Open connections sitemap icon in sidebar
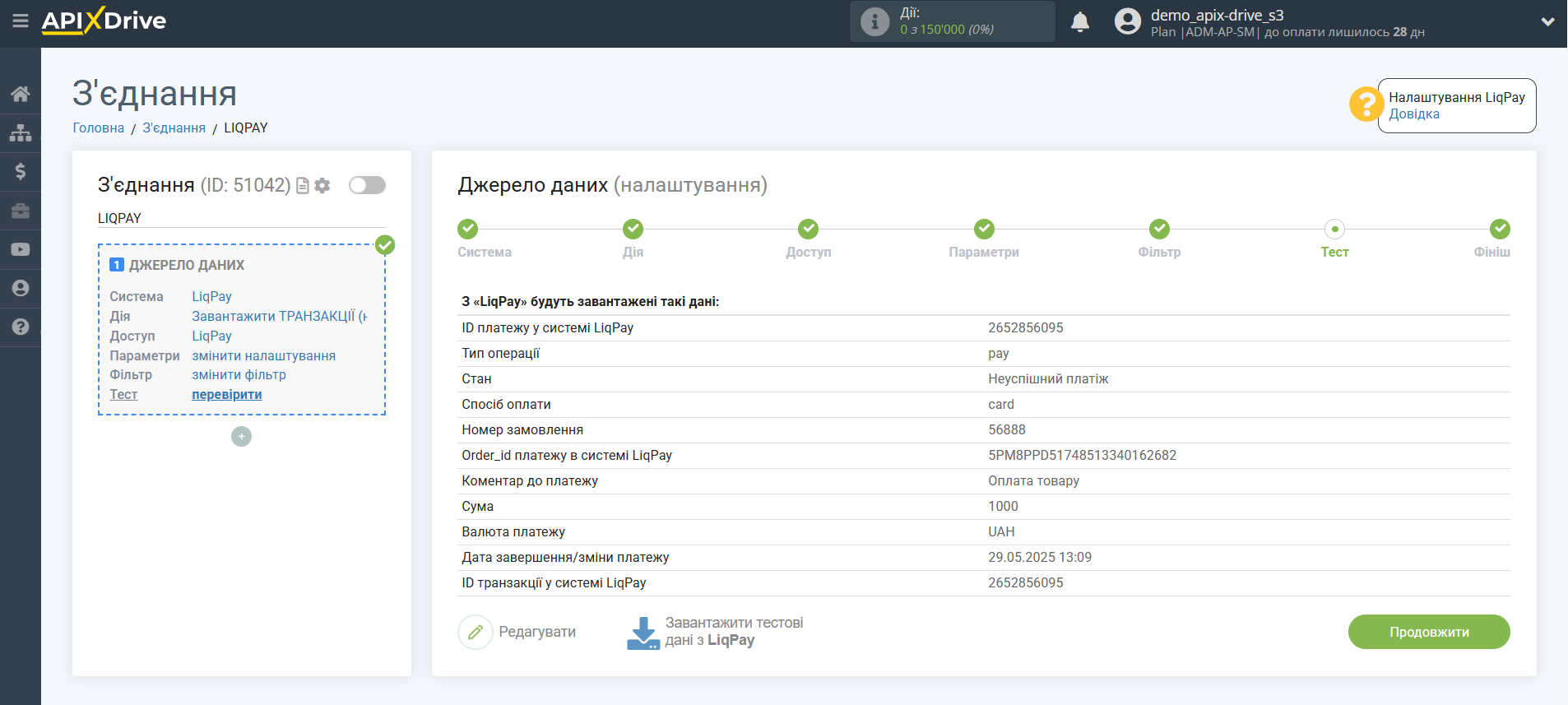This screenshot has height=705, width=1568. [x=21, y=132]
